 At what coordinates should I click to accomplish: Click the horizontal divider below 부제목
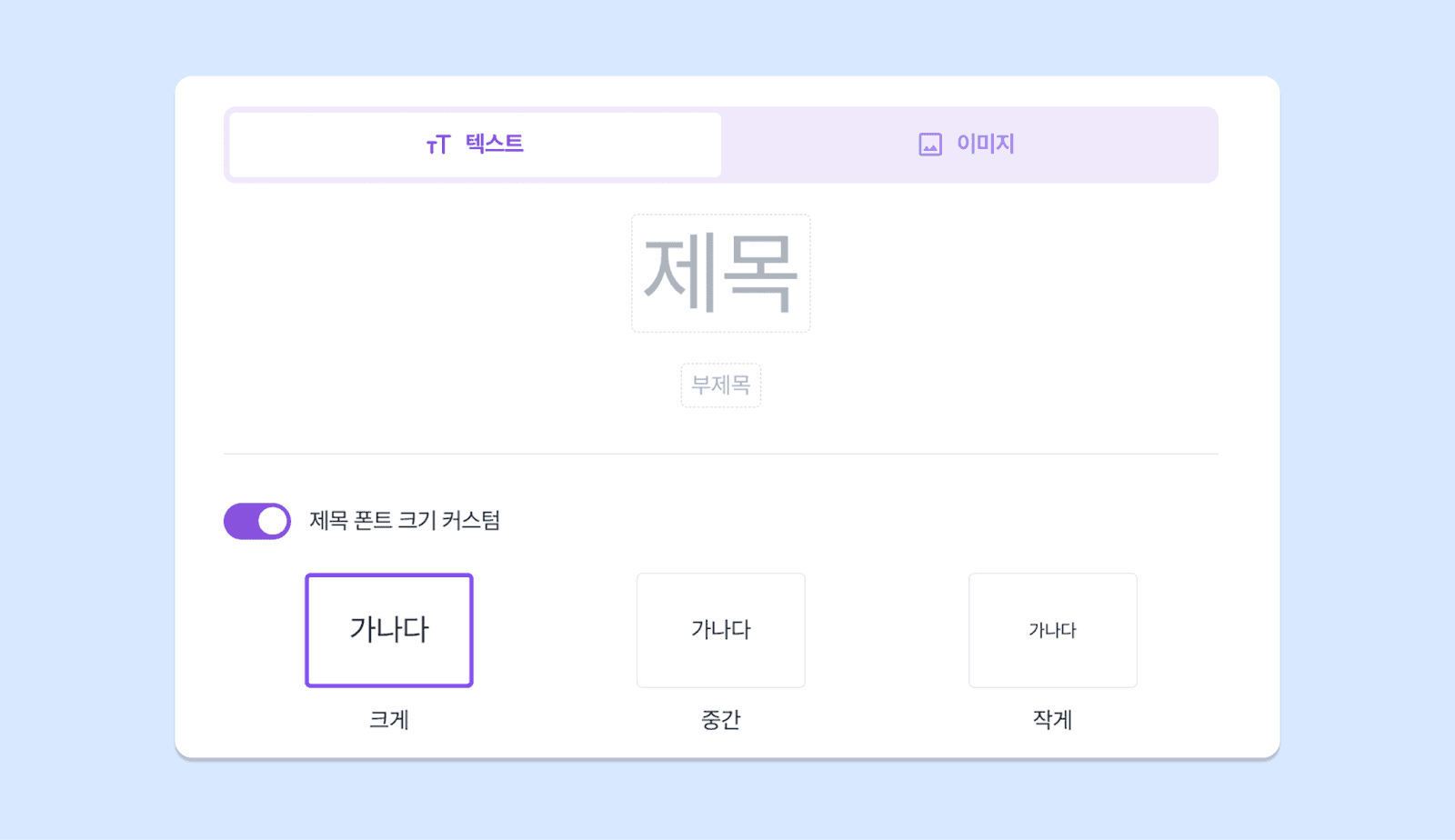pyautogui.click(x=721, y=454)
